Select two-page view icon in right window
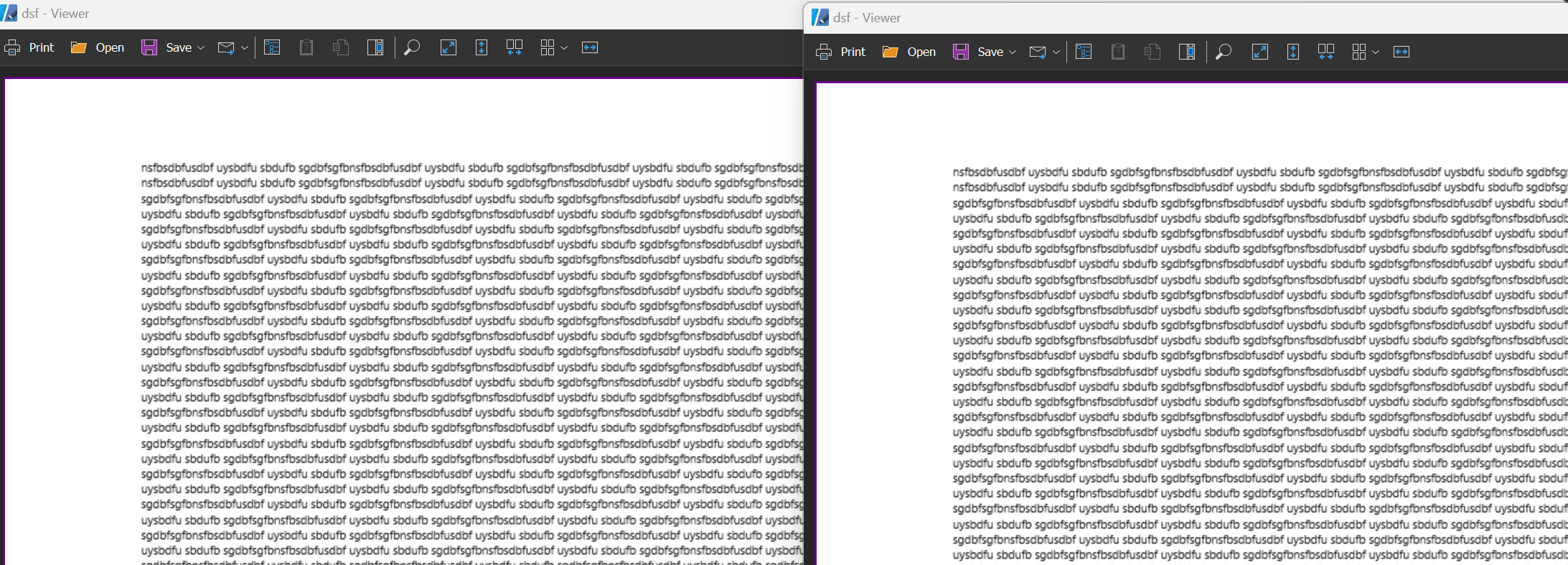This screenshot has height=565, width=1568. coord(1326,52)
